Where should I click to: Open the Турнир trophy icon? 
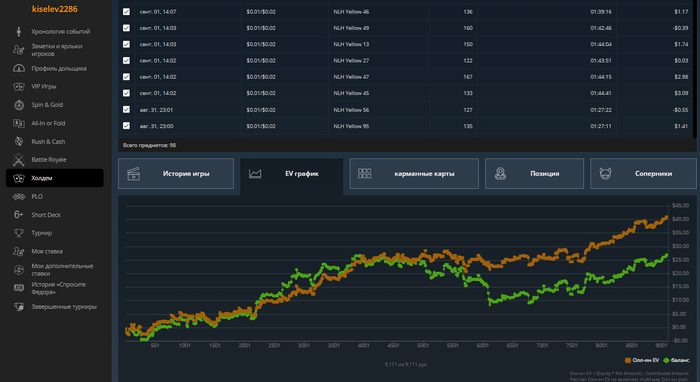pyautogui.click(x=19, y=233)
